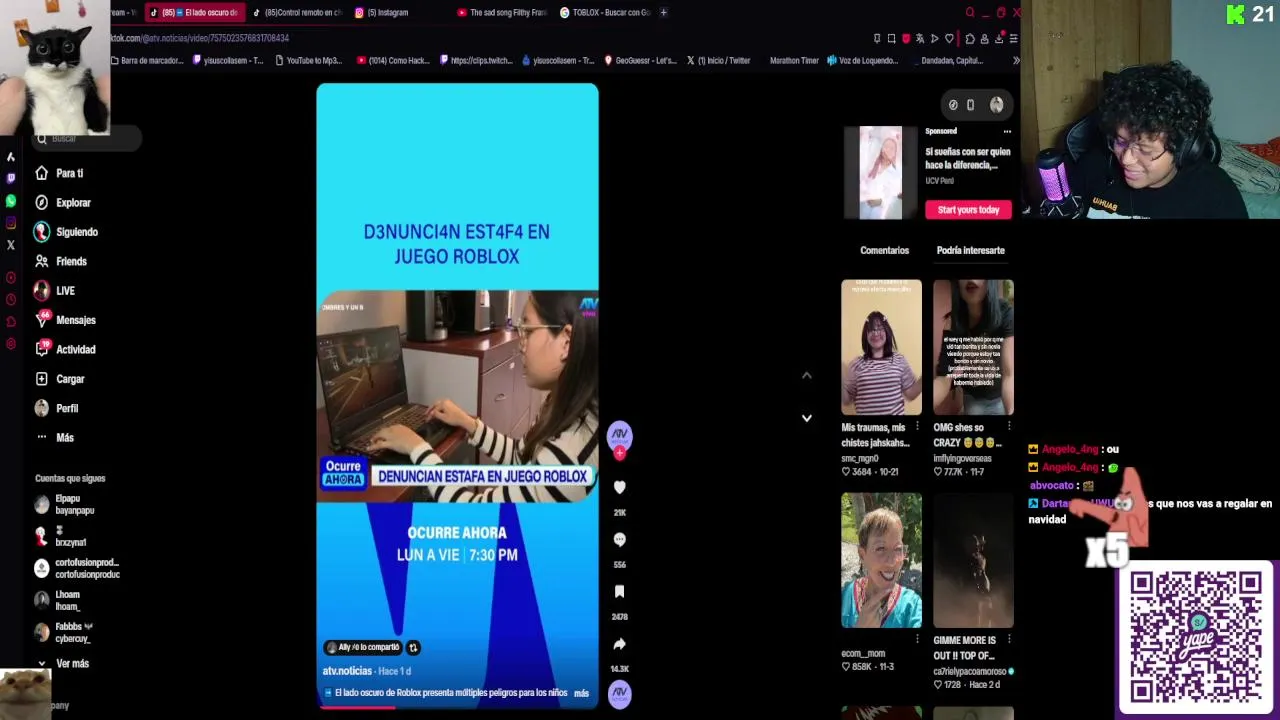Switch to TOBLOX Buscar con Google tab
Image resolution: width=1280 pixels, height=720 pixels.
pos(605,13)
